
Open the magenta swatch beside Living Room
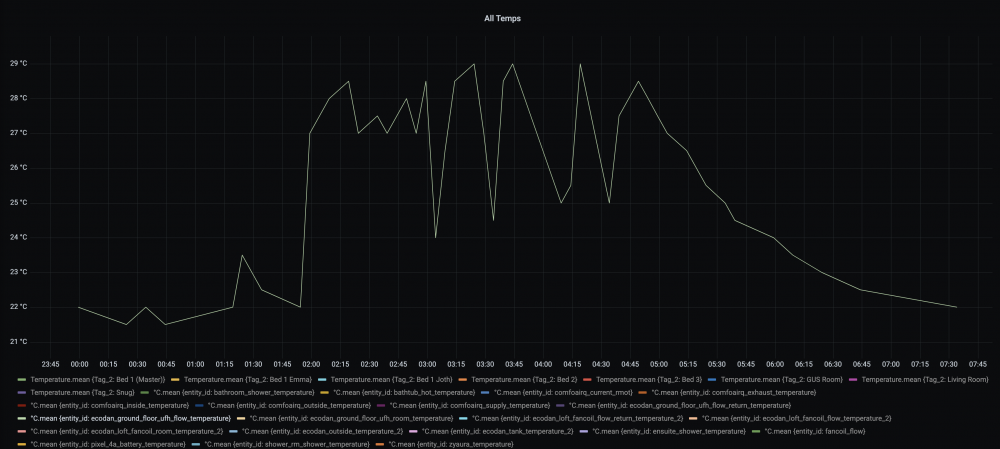(853, 379)
